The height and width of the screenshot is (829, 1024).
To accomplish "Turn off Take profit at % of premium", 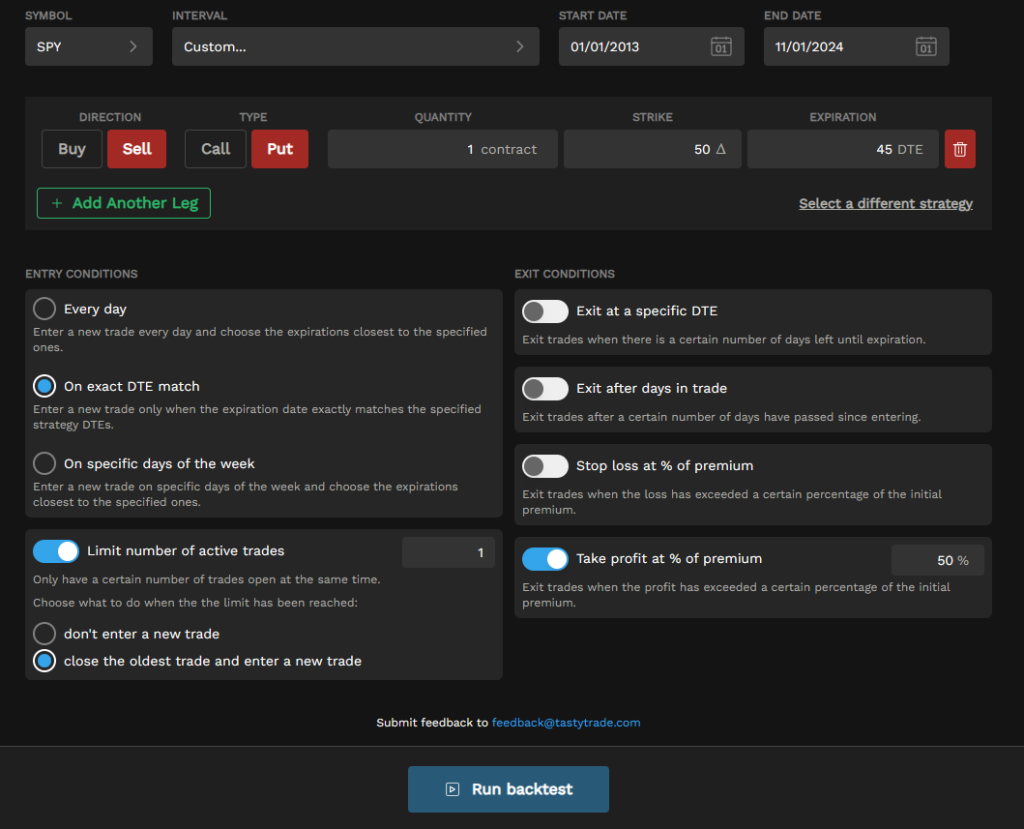I will (545, 559).
